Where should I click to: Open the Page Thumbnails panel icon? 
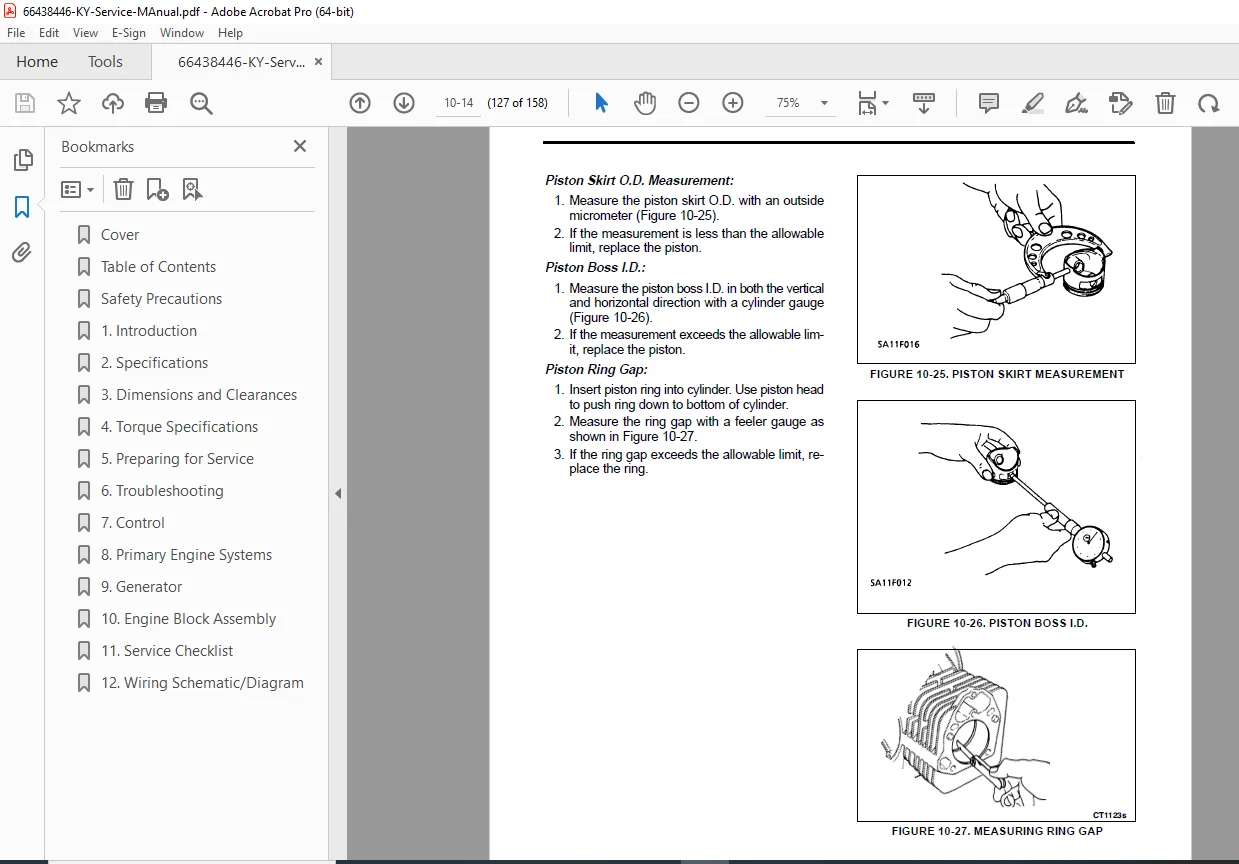tap(22, 160)
